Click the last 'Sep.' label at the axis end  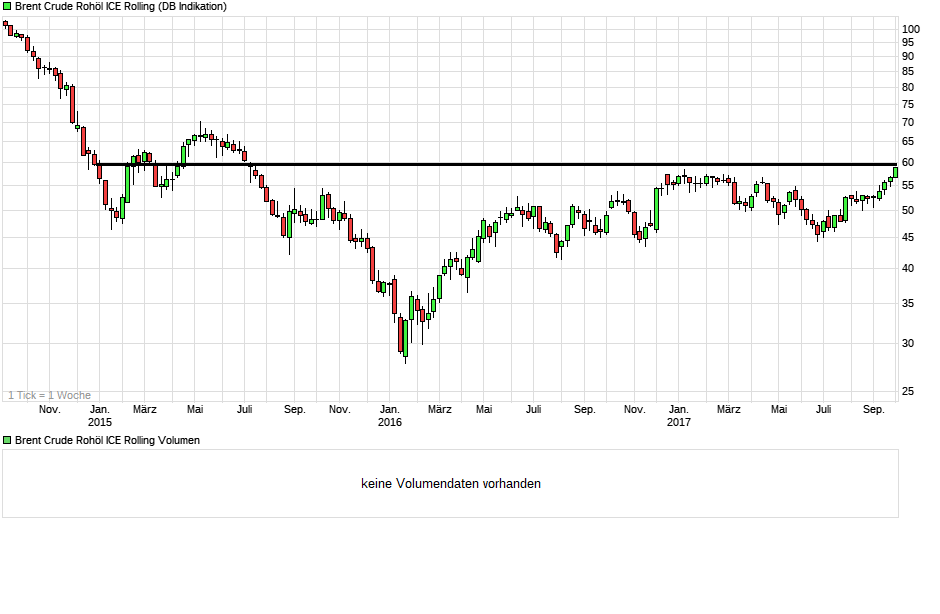(x=873, y=410)
